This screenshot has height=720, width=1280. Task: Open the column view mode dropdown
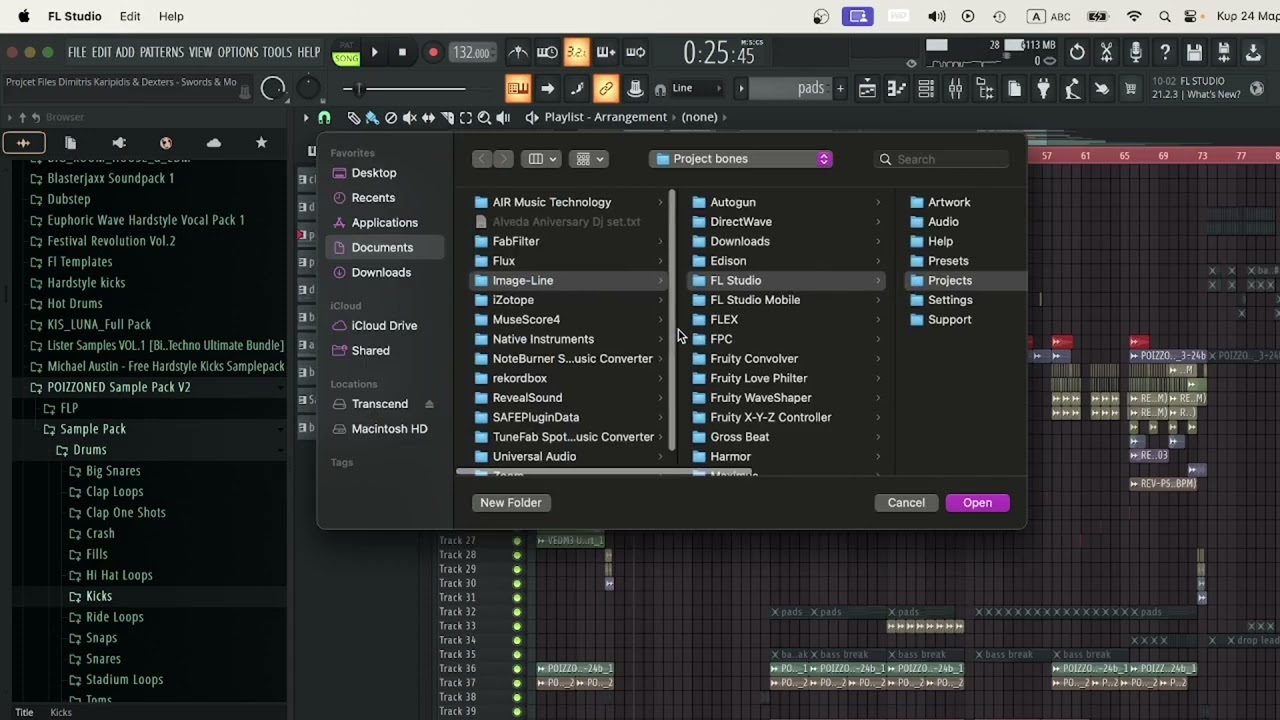(542, 159)
